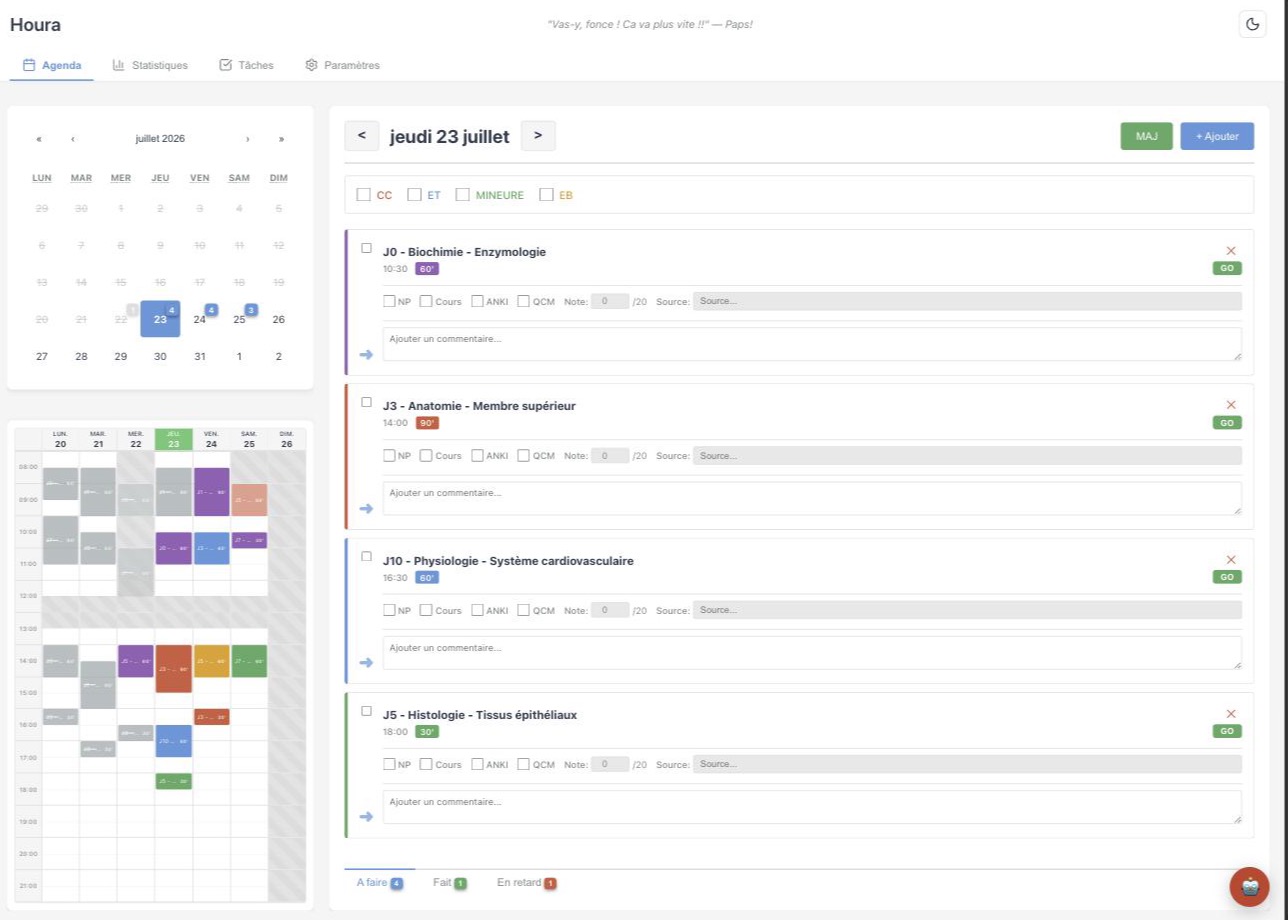Jump to next year with double chevron
This screenshot has height=920, width=1288.
[x=281, y=139]
